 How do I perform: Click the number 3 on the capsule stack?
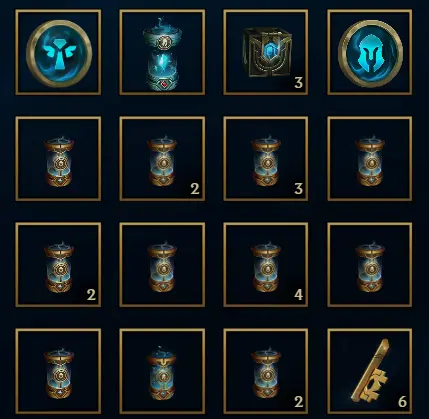[x=298, y=189]
